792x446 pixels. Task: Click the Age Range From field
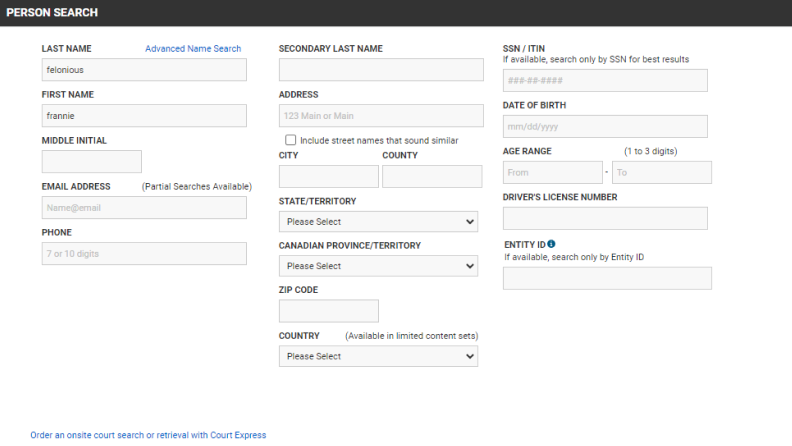coord(552,173)
